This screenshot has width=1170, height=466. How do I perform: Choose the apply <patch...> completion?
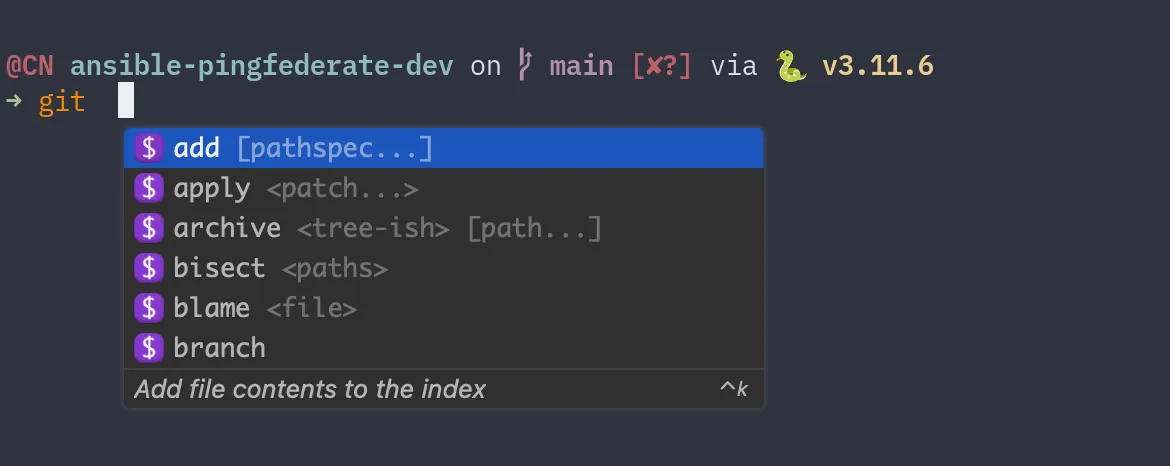coord(296,188)
